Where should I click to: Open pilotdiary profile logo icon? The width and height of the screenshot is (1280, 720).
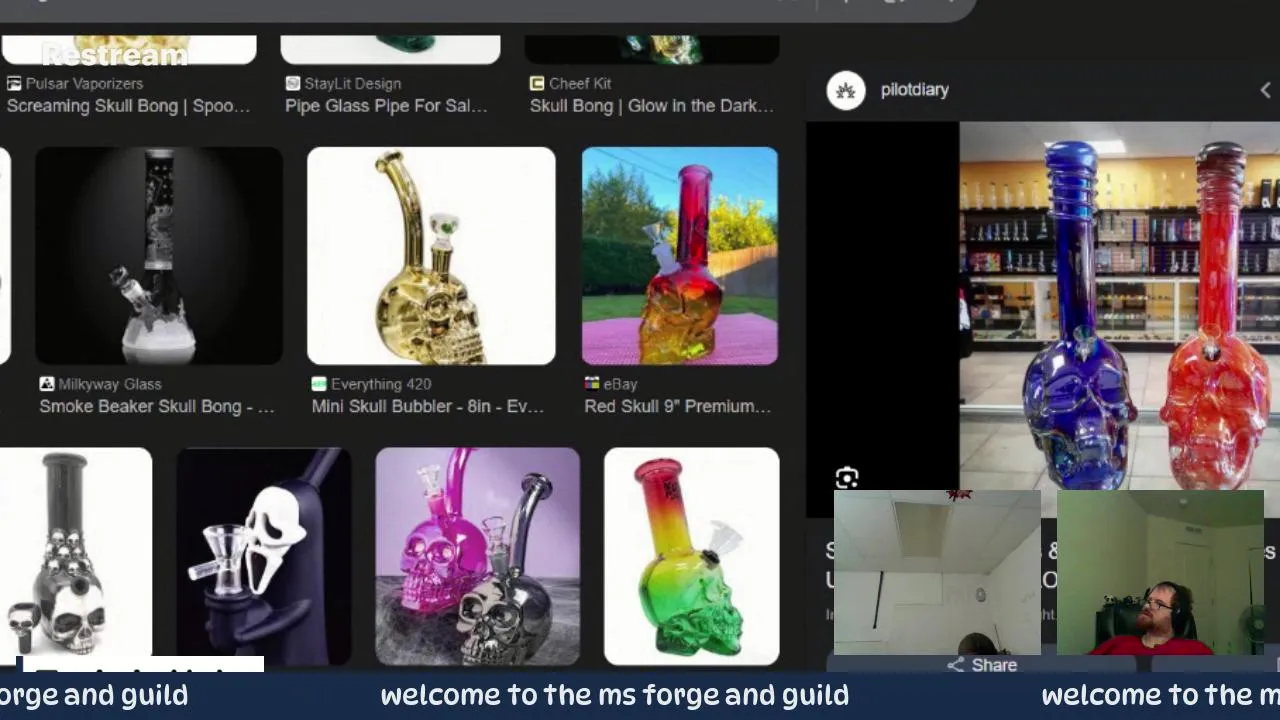[846, 90]
